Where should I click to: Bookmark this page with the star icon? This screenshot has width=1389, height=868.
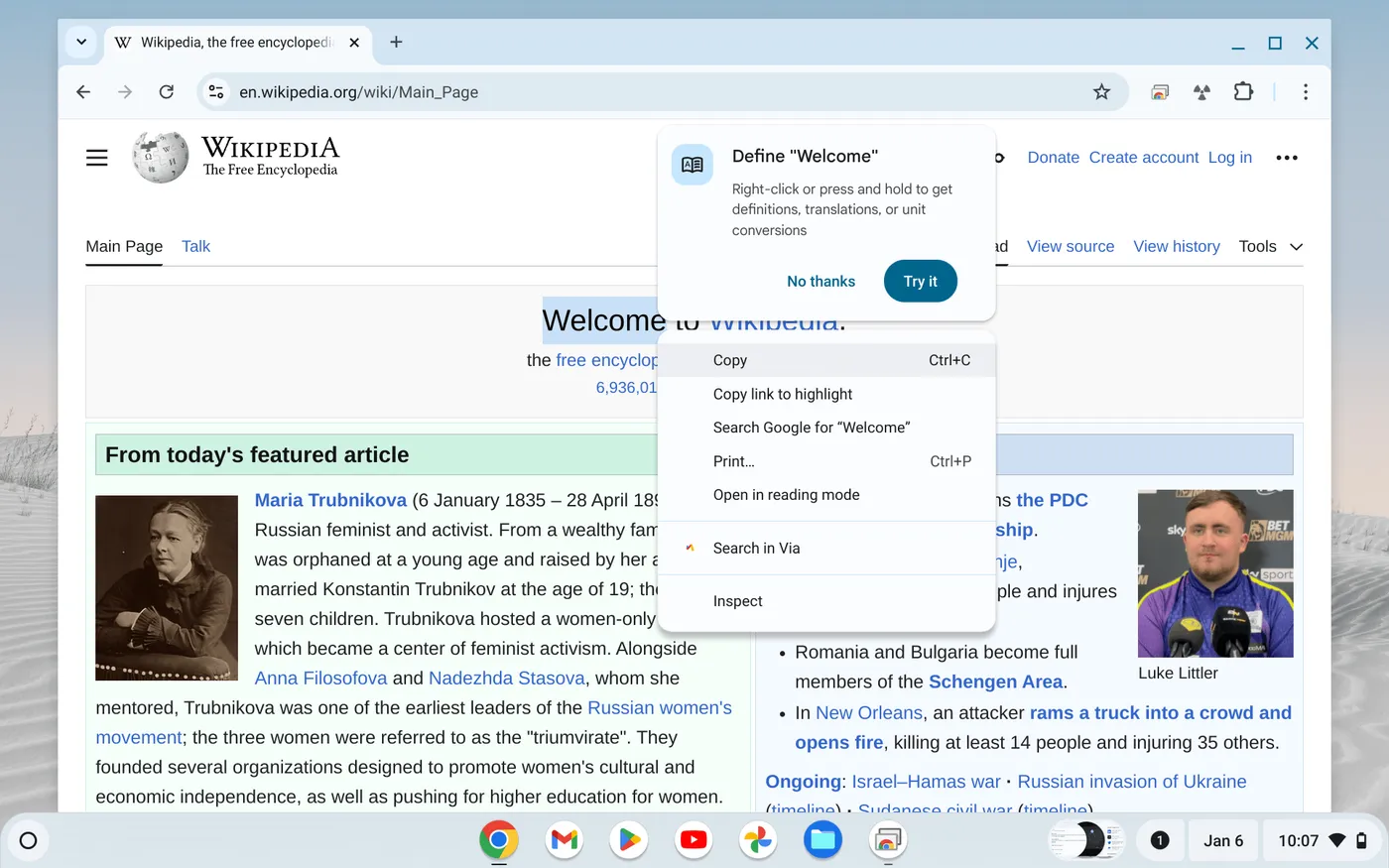[1101, 92]
